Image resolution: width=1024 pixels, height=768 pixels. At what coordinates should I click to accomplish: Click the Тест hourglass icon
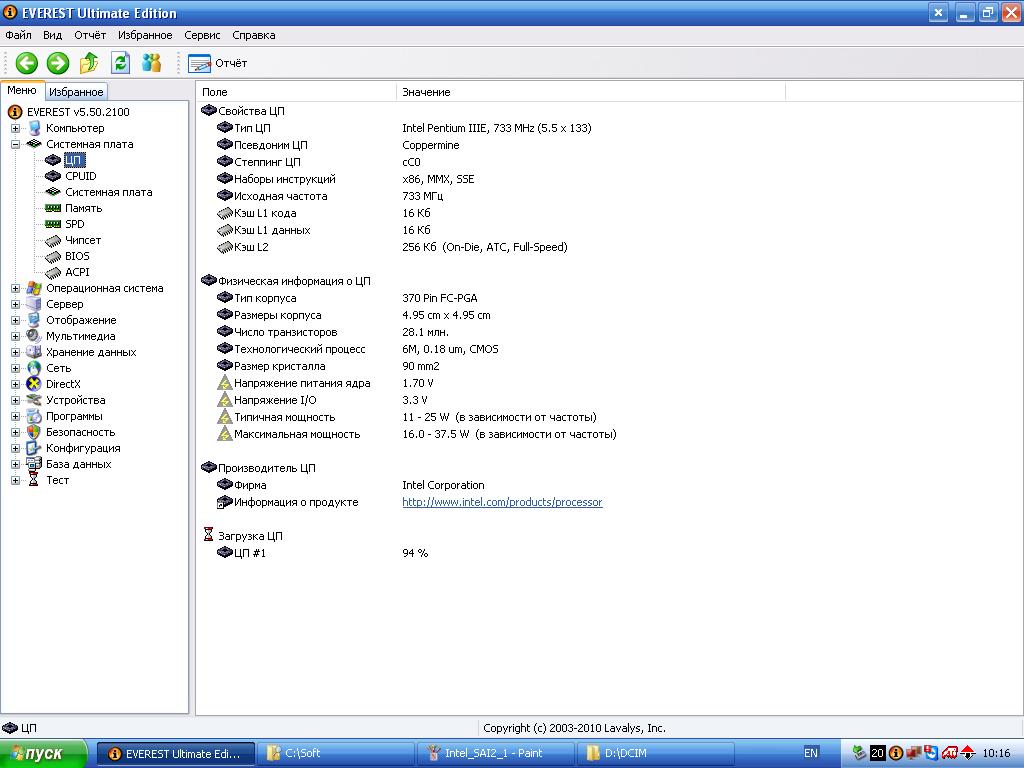[34, 480]
